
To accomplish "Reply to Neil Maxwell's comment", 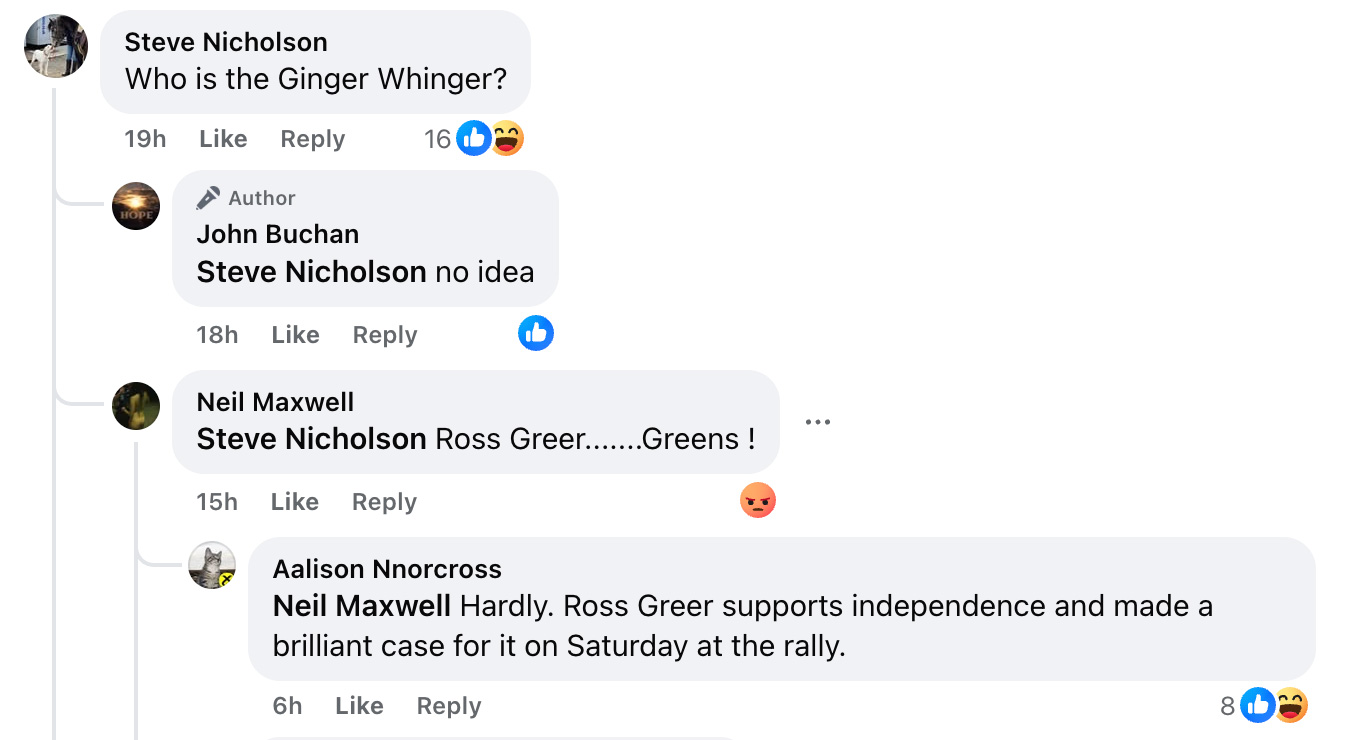I will click(384, 502).
